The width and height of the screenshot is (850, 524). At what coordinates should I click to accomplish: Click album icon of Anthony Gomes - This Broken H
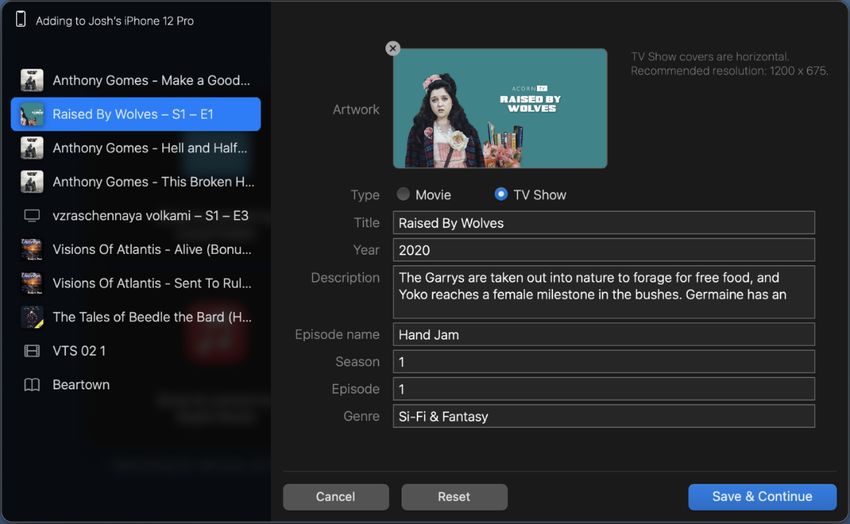pyautogui.click(x=32, y=182)
